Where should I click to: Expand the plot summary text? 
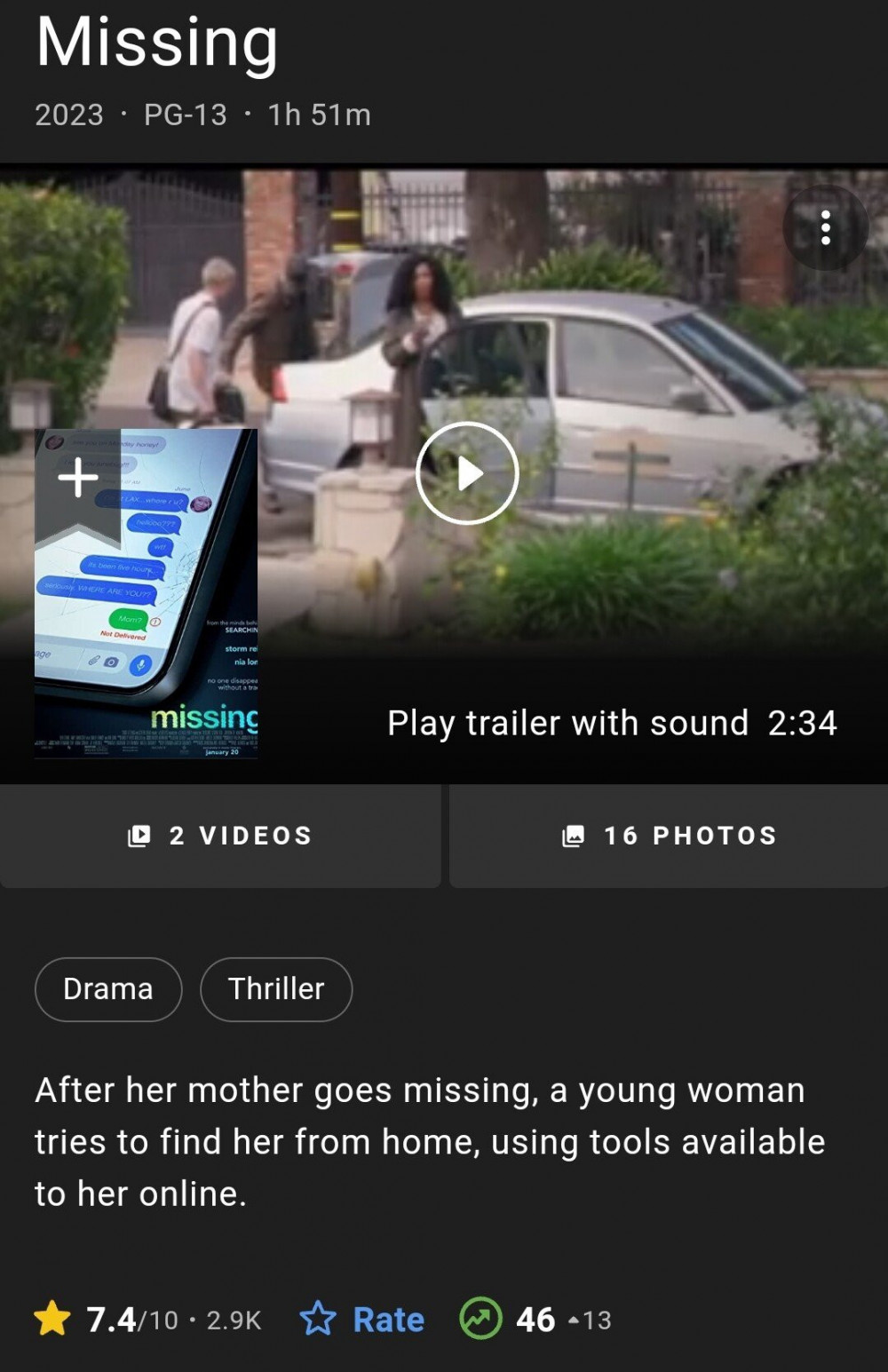coord(430,1142)
